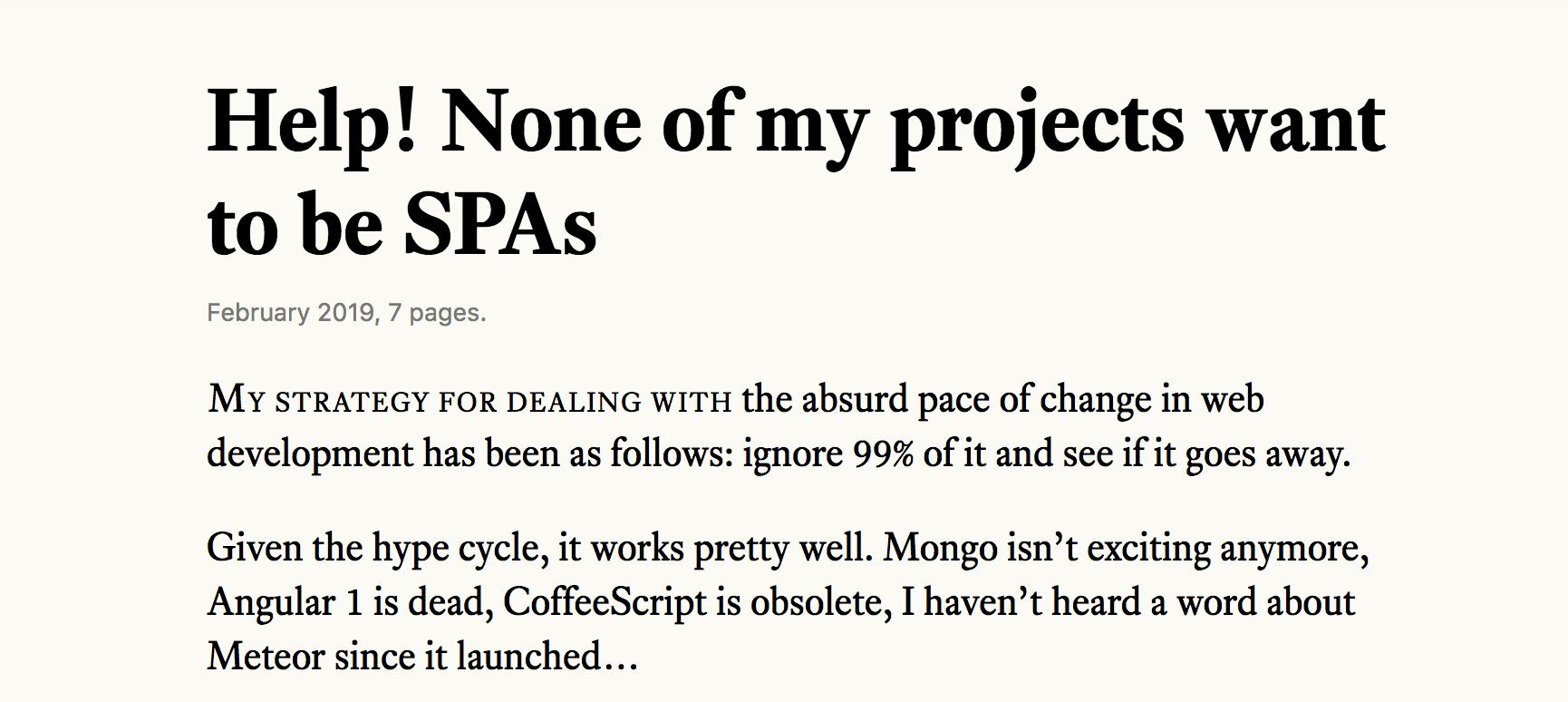Click the "7 pages" text
The image size is (1568, 702).
pyautogui.click(x=433, y=313)
